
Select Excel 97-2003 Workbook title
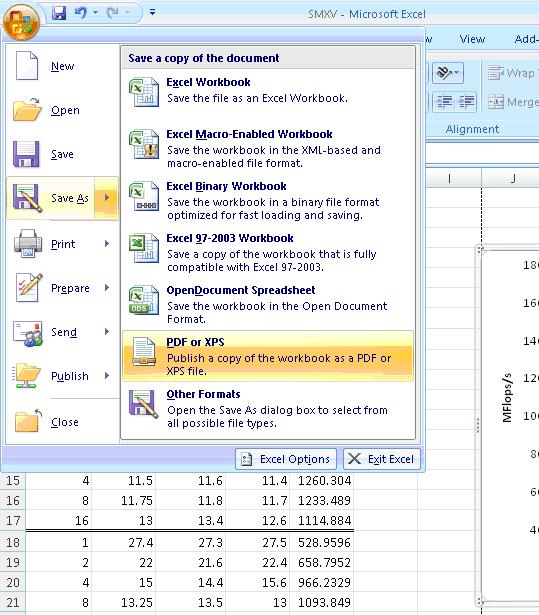[230, 238]
